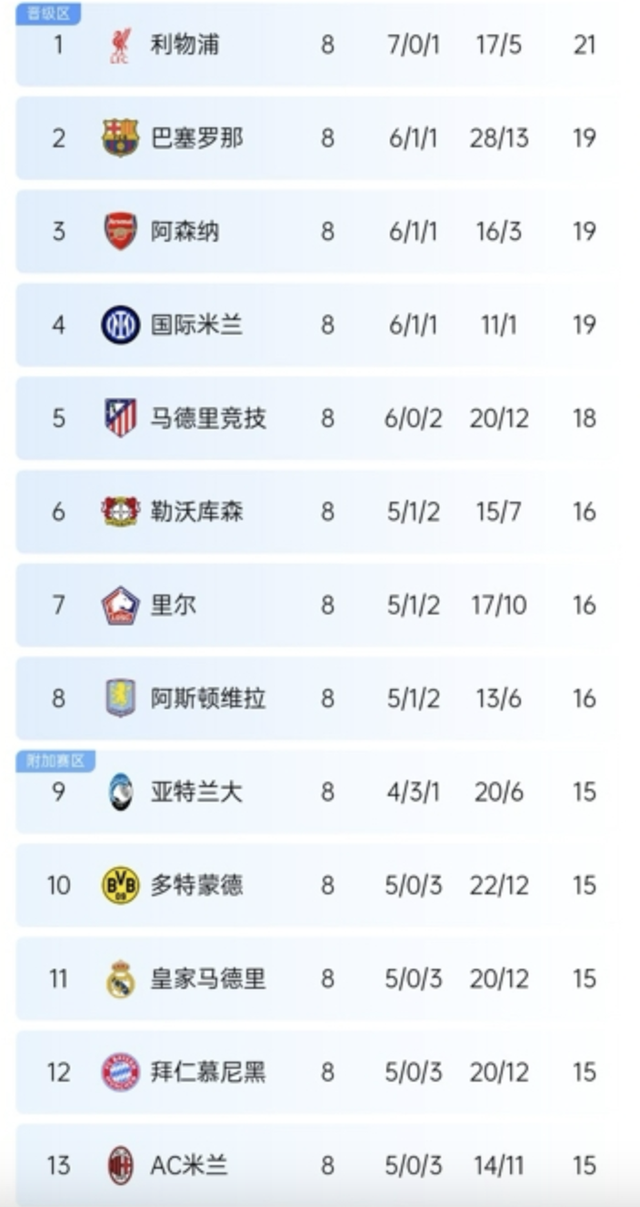This screenshot has height=1207, width=640.
Task: Open team name 利物浦
Action: 185,45
